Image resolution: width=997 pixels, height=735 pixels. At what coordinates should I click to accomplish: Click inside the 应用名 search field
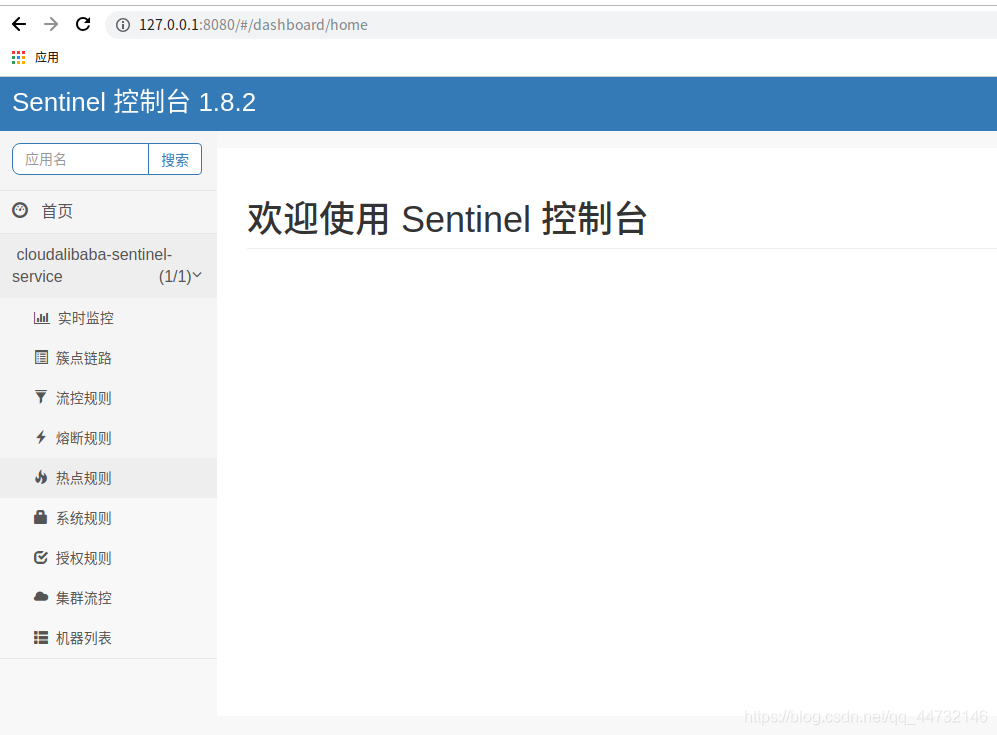[79, 158]
